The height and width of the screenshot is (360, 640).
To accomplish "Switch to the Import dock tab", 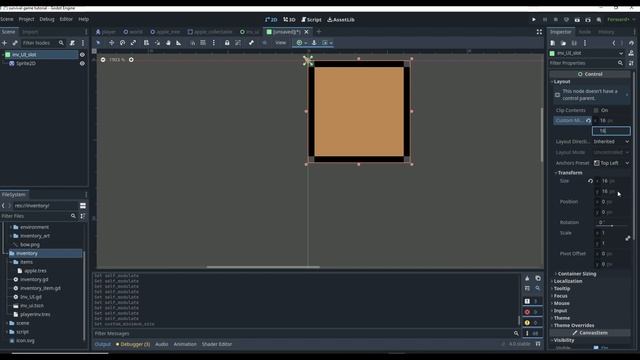I will click(x=30, y=32).
